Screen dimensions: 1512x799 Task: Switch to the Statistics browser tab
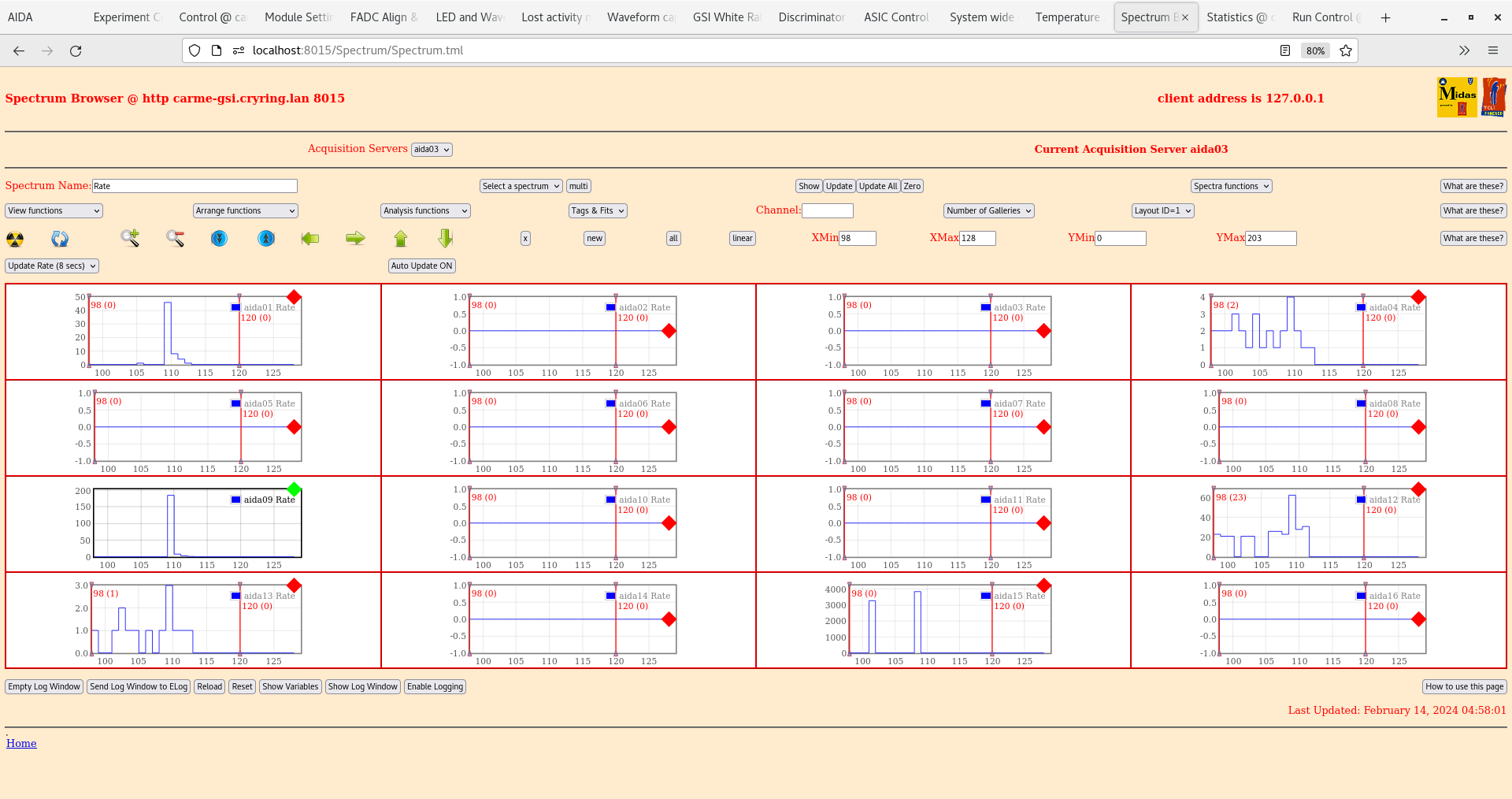point(1239,17)
